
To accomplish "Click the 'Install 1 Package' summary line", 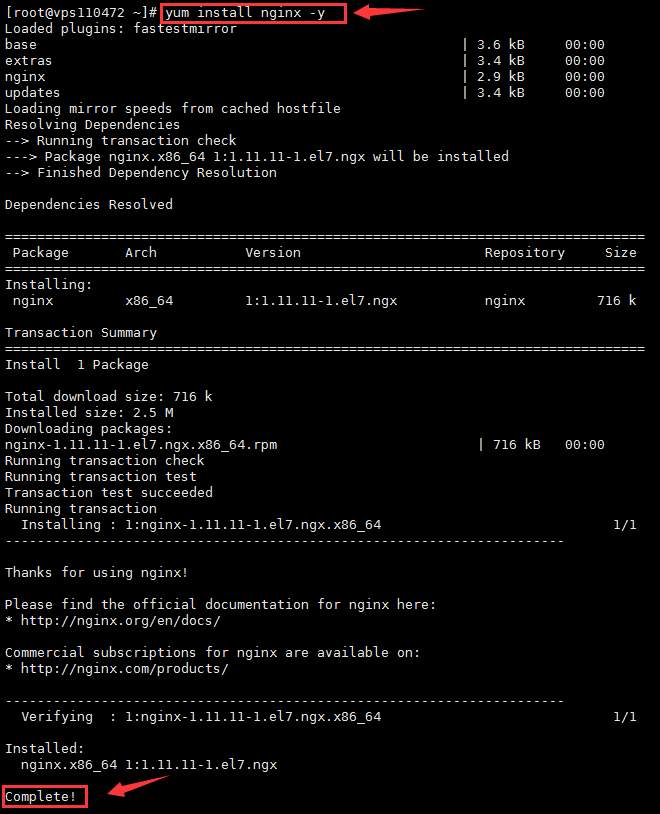I will [77, 365].
